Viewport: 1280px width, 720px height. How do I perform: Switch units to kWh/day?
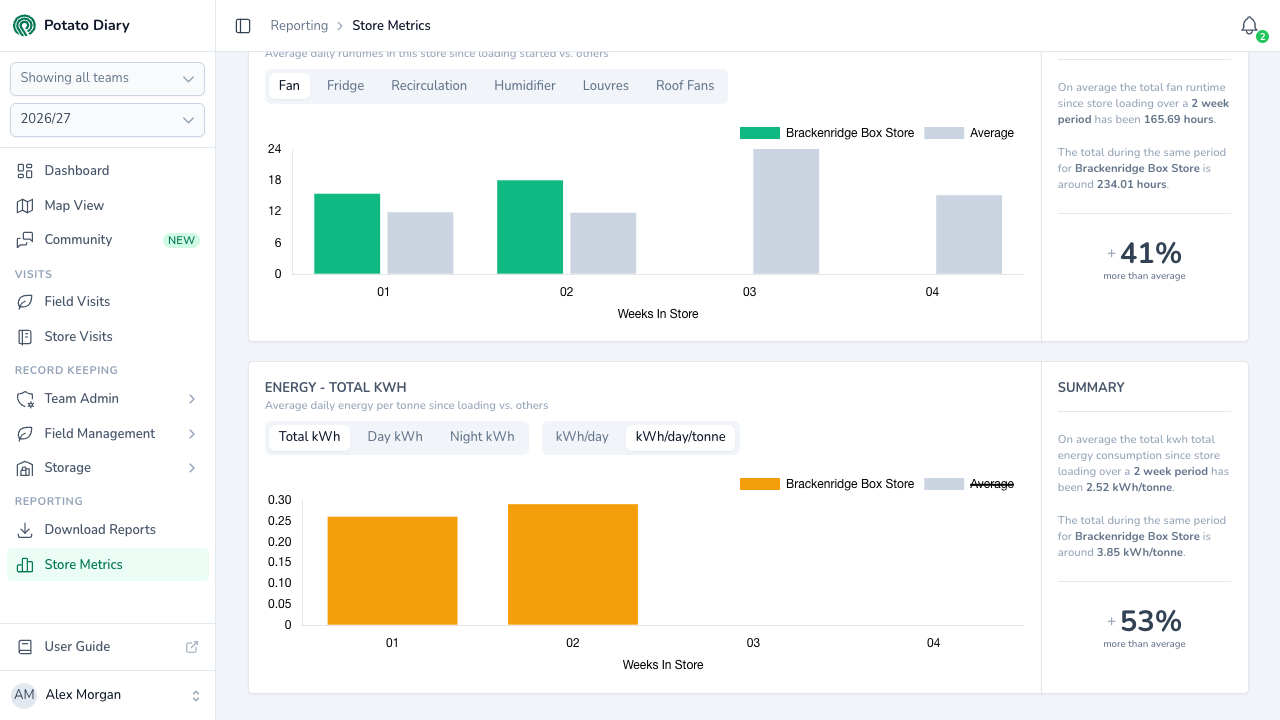pos(582,437)
